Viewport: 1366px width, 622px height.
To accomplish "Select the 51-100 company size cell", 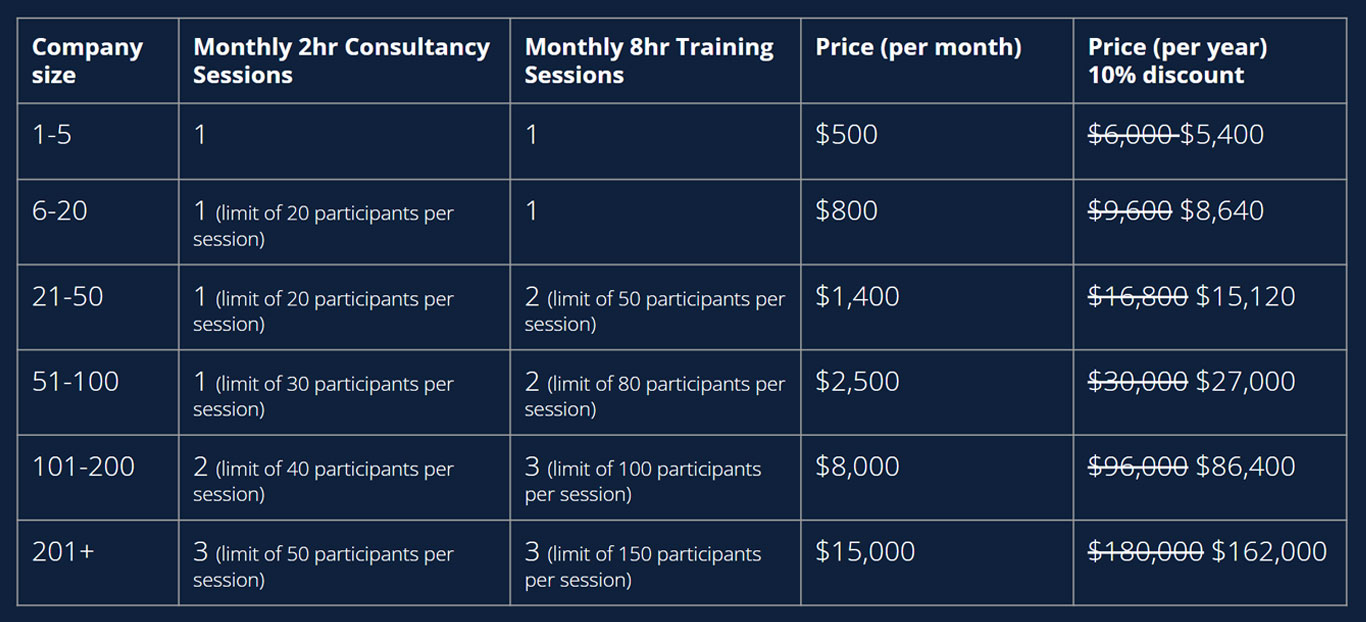I will pyautogui.click(x=75, y=382).
